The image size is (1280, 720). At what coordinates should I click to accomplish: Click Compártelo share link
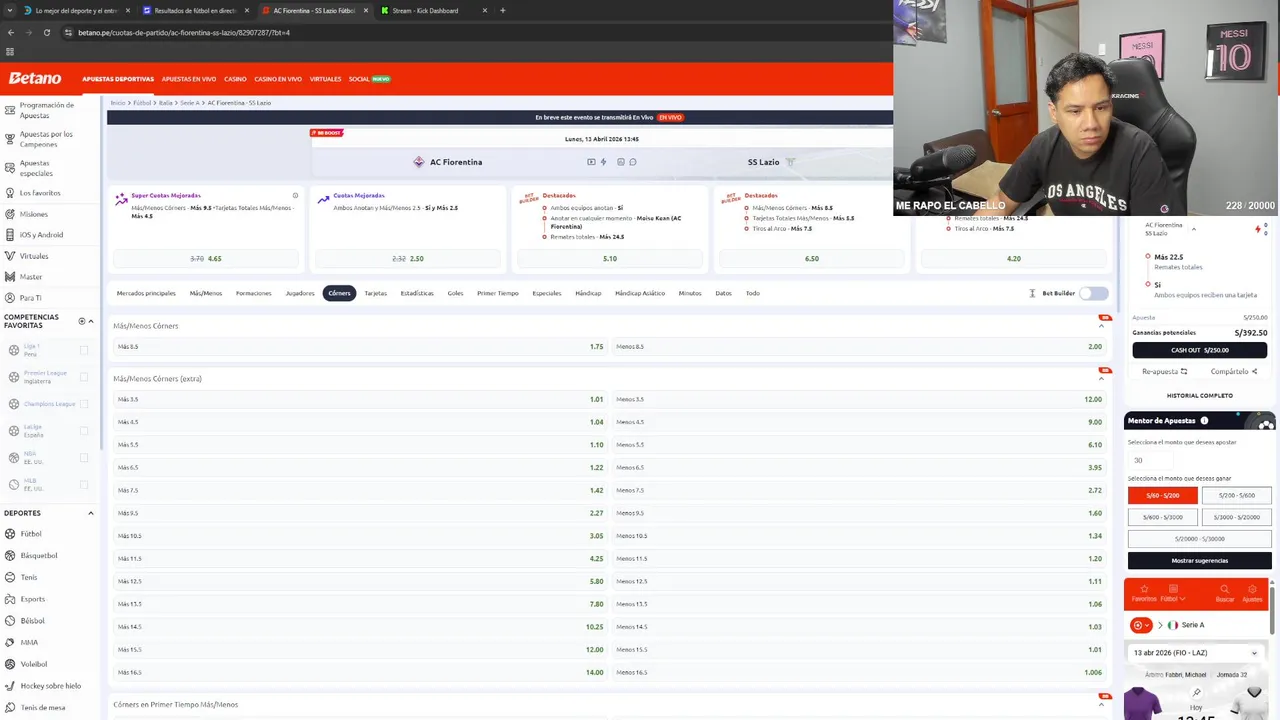(1234, 372)
